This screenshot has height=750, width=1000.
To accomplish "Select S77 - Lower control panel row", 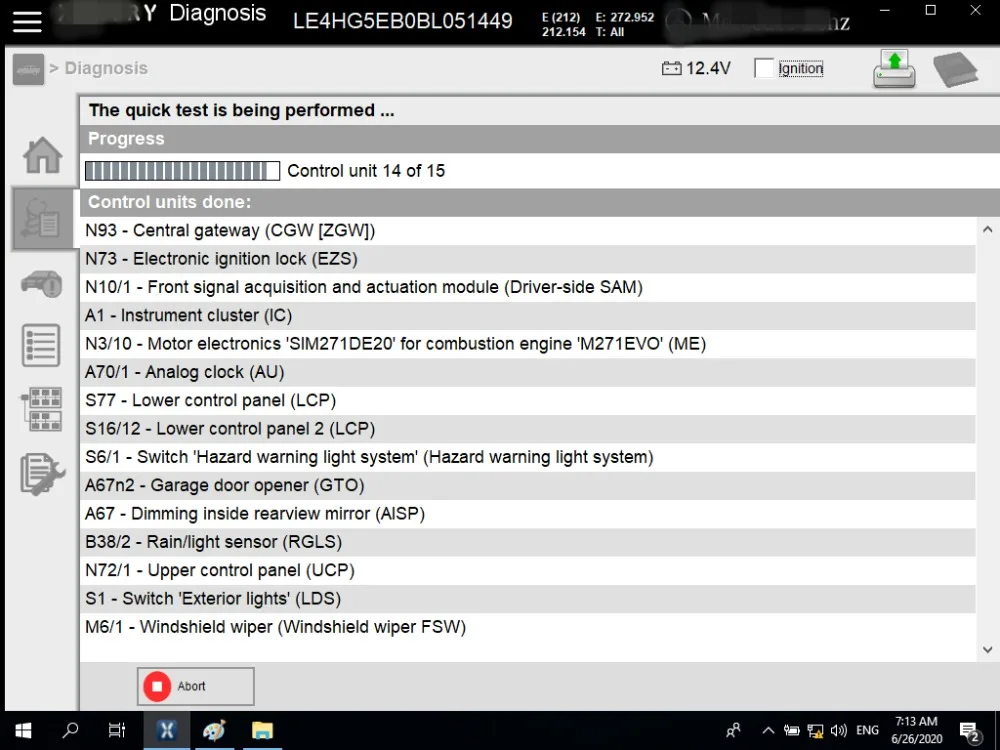I will coord(528,400).
